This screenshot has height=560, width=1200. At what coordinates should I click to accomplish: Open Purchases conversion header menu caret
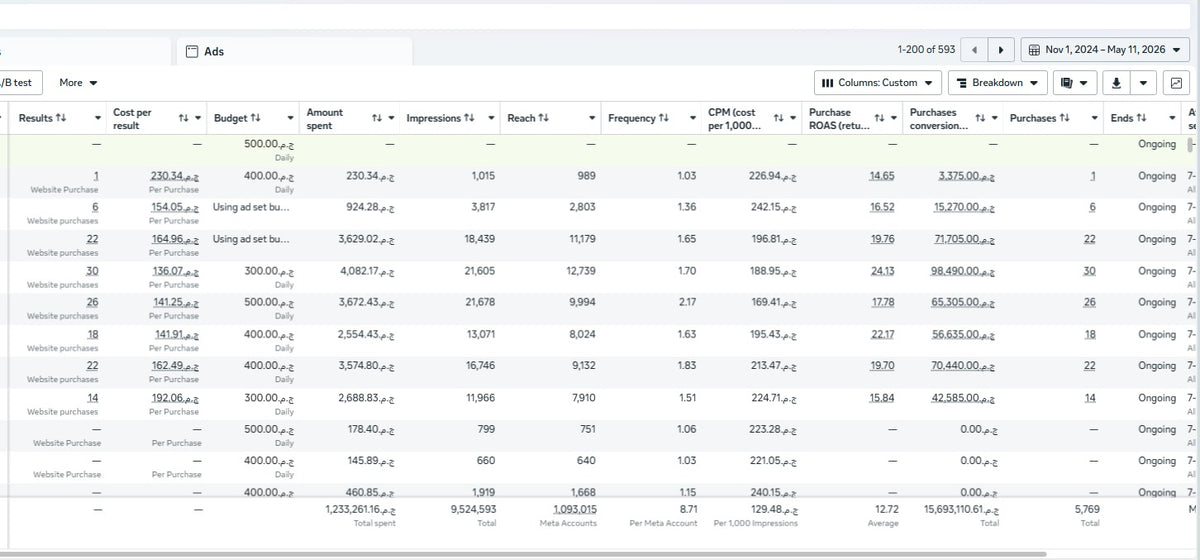[994, 119]
